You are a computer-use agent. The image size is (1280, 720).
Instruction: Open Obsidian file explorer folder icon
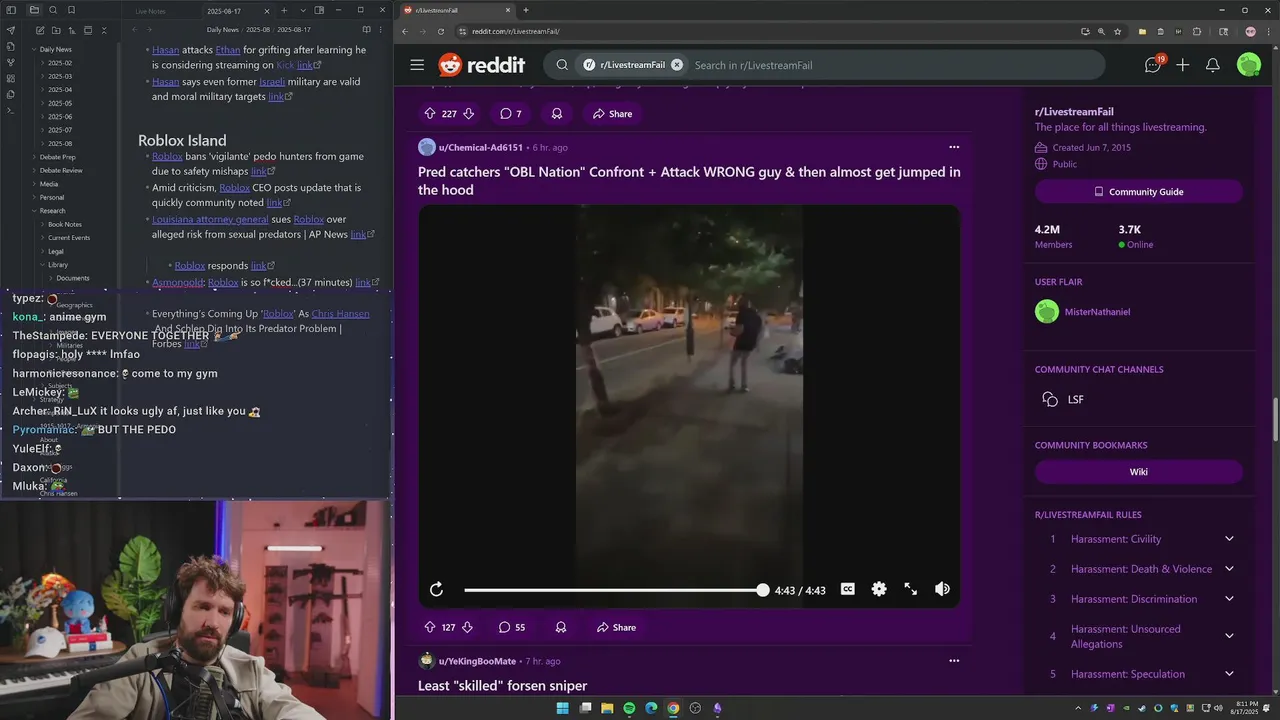[35, 10]
